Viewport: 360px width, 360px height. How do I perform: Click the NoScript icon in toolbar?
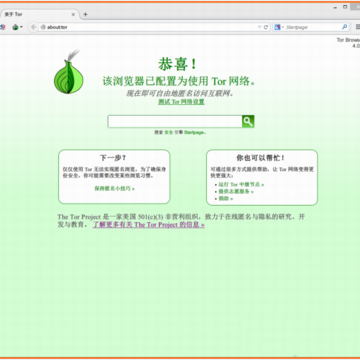pos(2,27)
